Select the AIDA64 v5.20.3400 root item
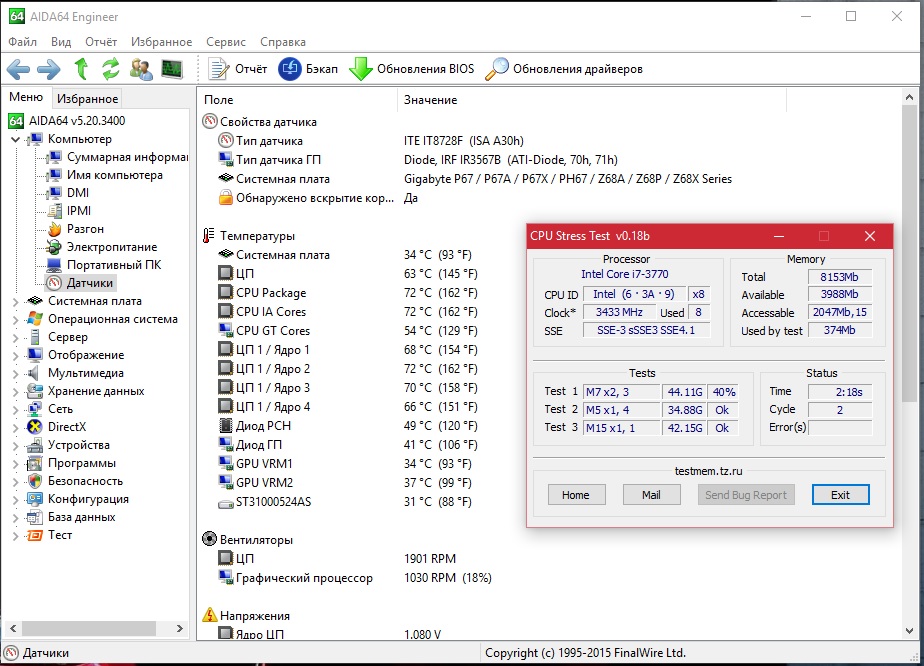The height and width of the screenshot is (666, 924). pyautogui.click(x=67, y=121)
